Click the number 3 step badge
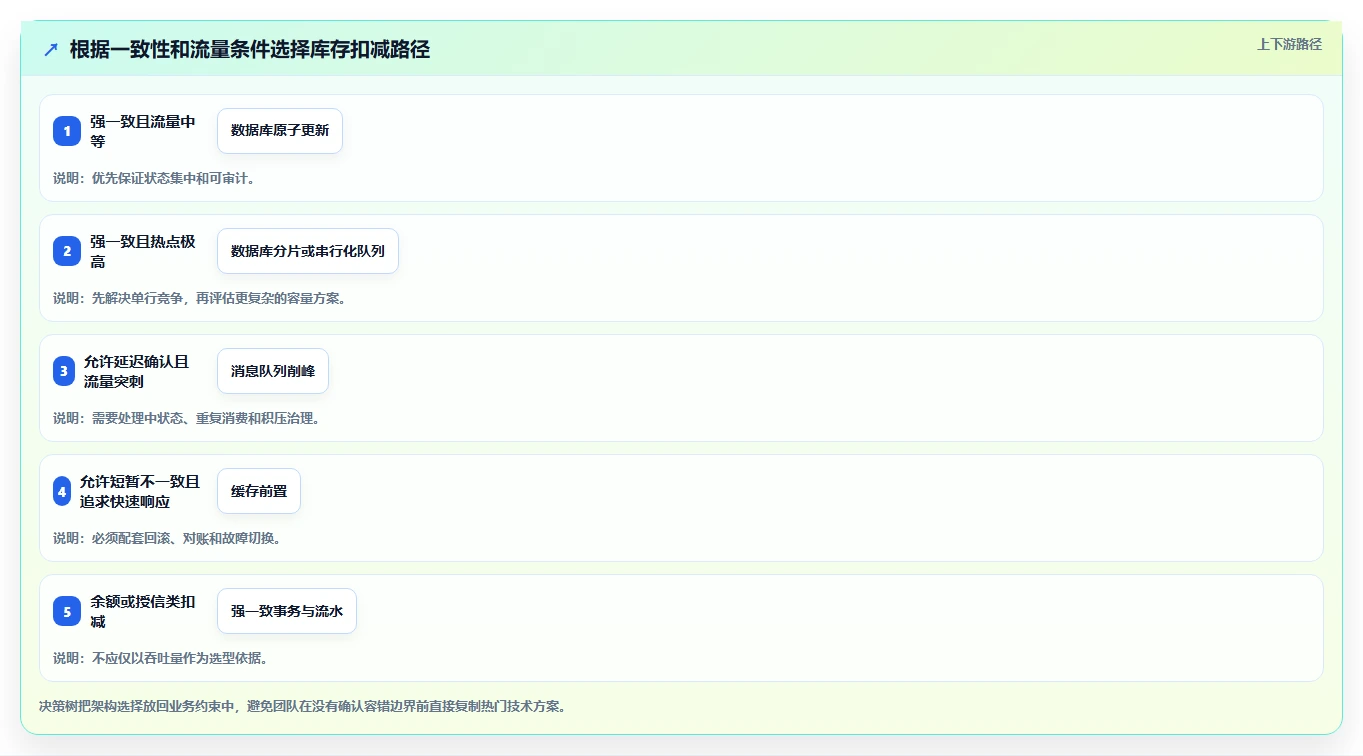This screenshot has height=756, width=1363. click(x=64, y=371)
